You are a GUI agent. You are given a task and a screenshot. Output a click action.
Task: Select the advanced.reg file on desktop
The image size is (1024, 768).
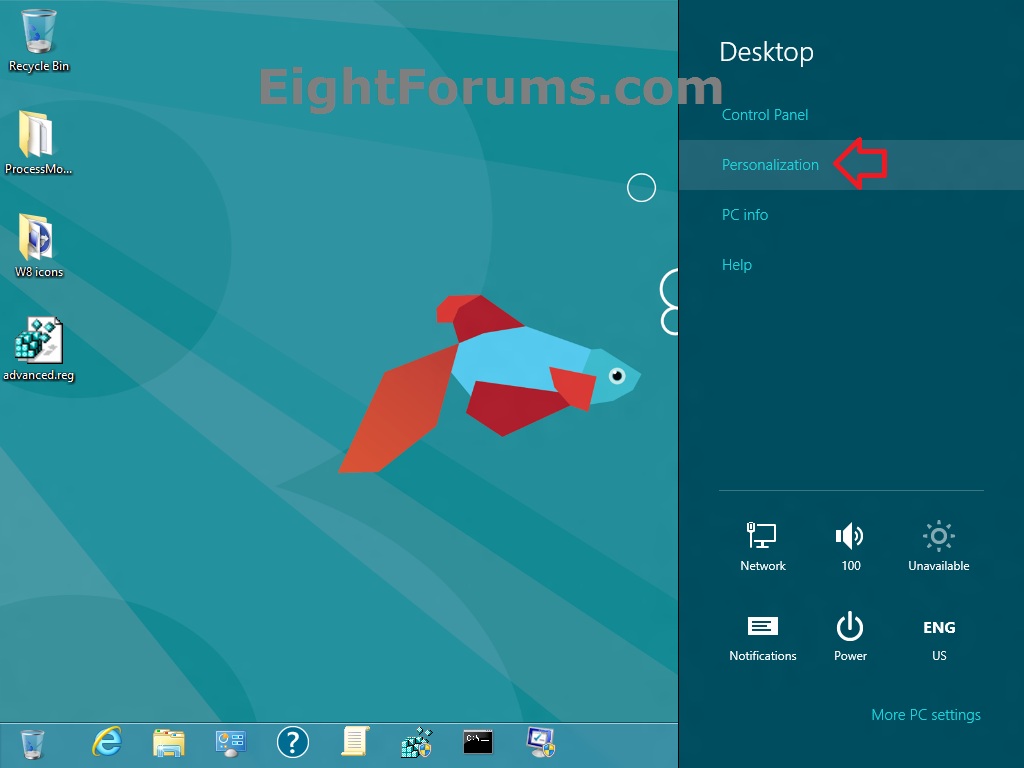[39, 349]
